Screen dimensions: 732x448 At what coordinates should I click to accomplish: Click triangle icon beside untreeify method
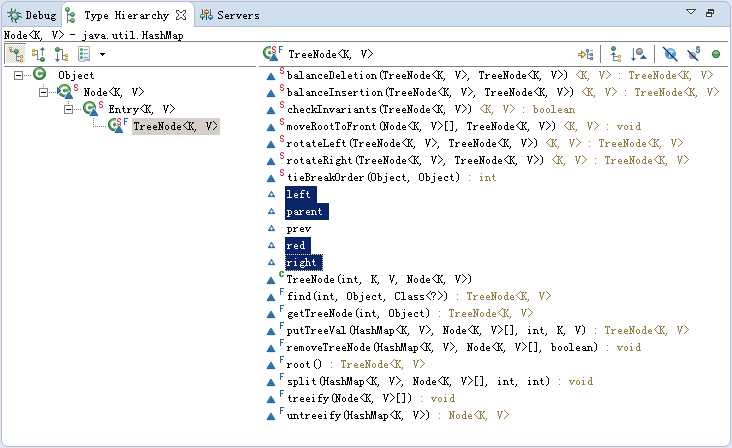[270, 416]
